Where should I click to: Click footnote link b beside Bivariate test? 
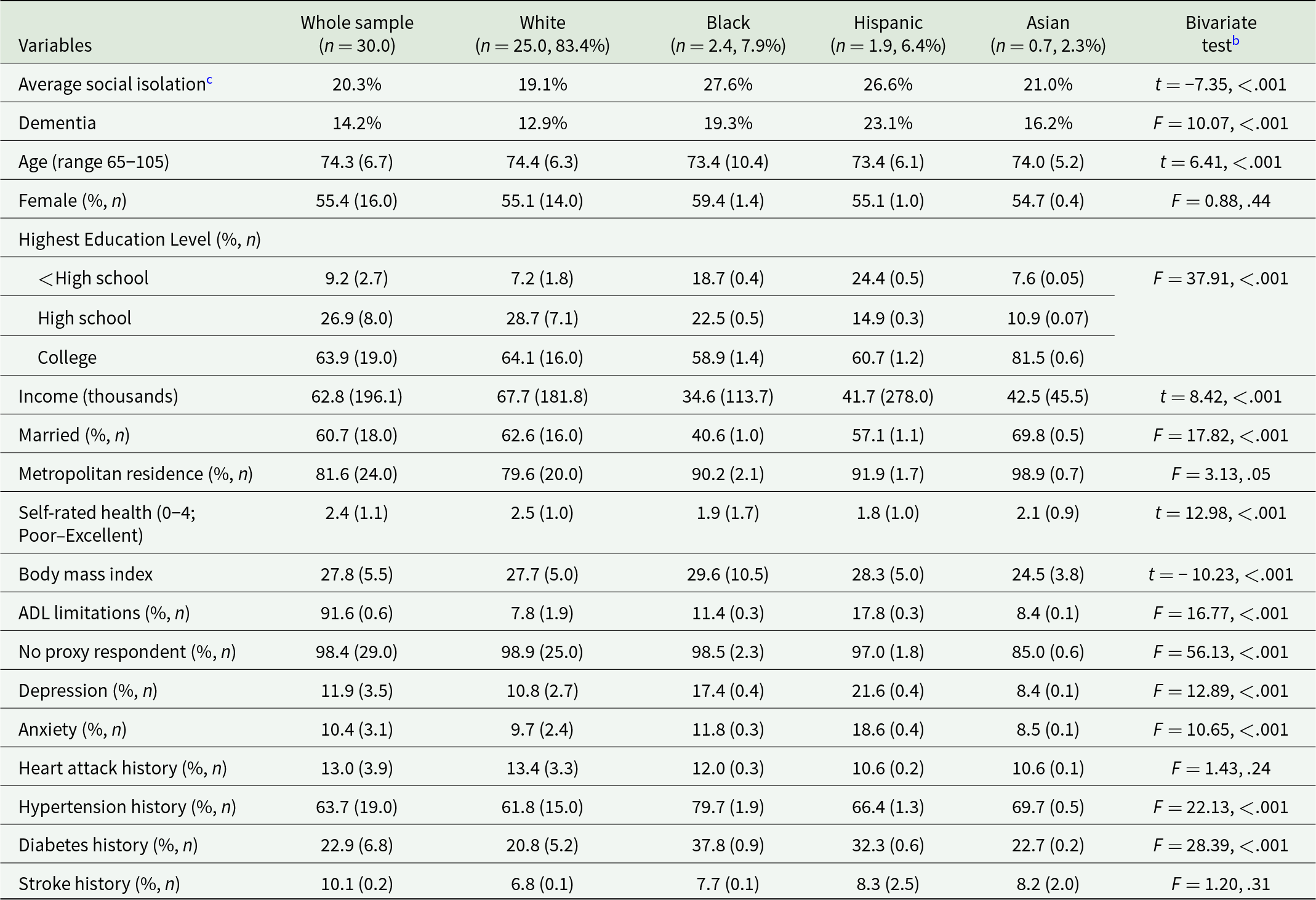coord(1235,41)
